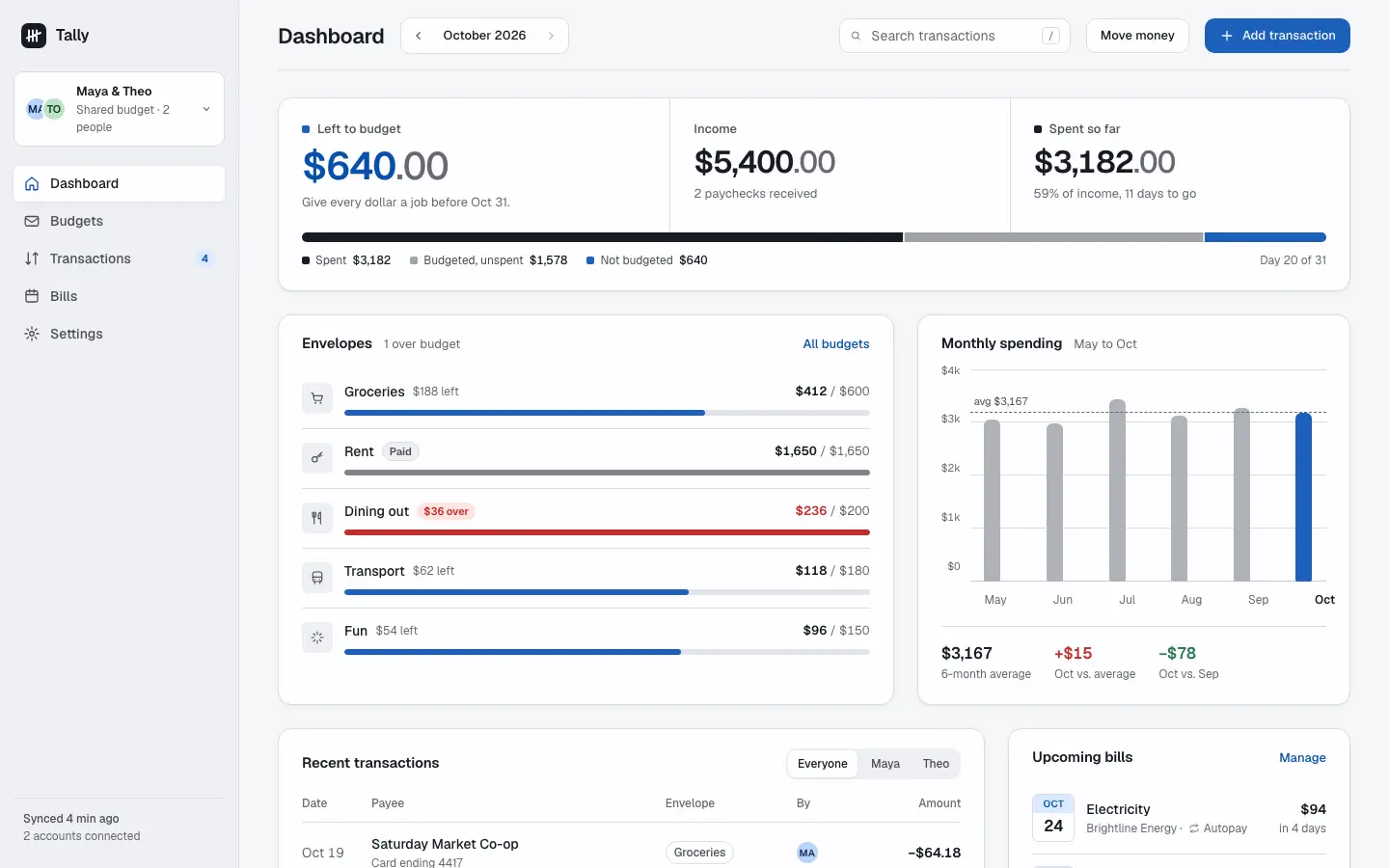This screenshot has height=868, width=1389.
Task: Click the Bills calendar icon in sidebar
Action: 32,296
